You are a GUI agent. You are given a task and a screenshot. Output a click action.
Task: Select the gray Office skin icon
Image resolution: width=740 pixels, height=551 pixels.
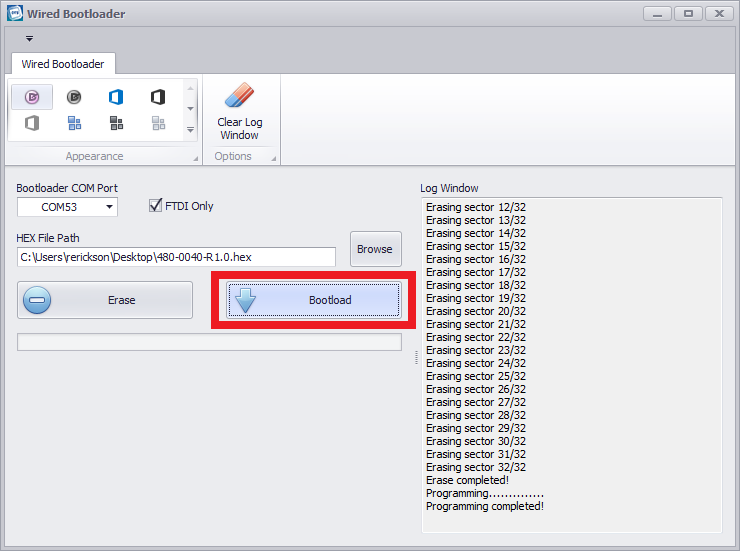[x=32, y=123]
